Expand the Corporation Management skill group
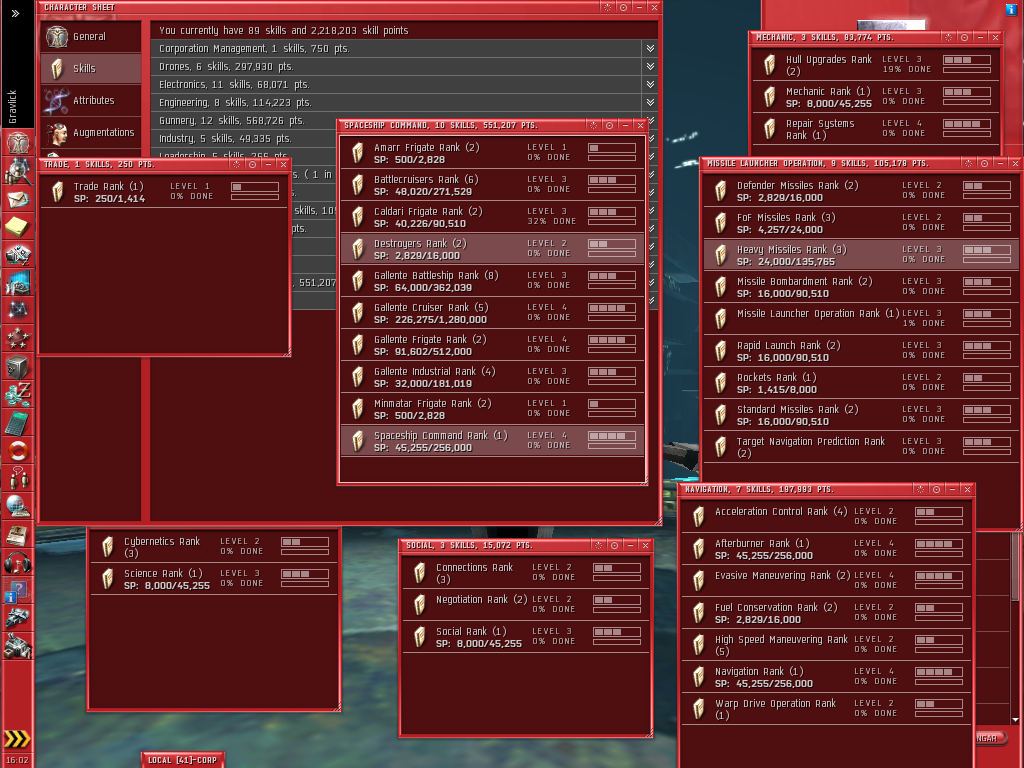This screenshot has height=768, width=1024. pos(650,48)
